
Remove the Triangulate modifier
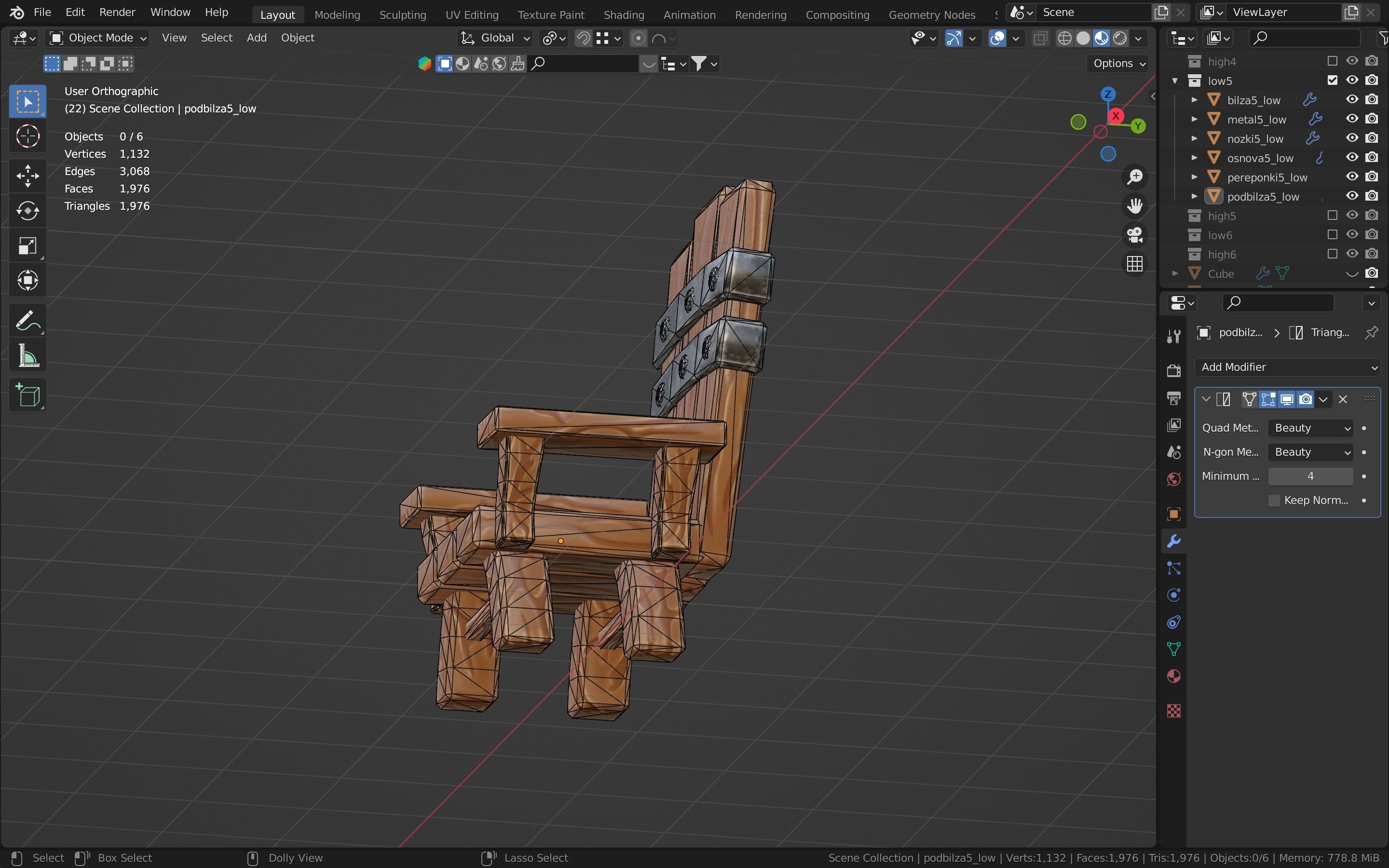point(1343,400)
